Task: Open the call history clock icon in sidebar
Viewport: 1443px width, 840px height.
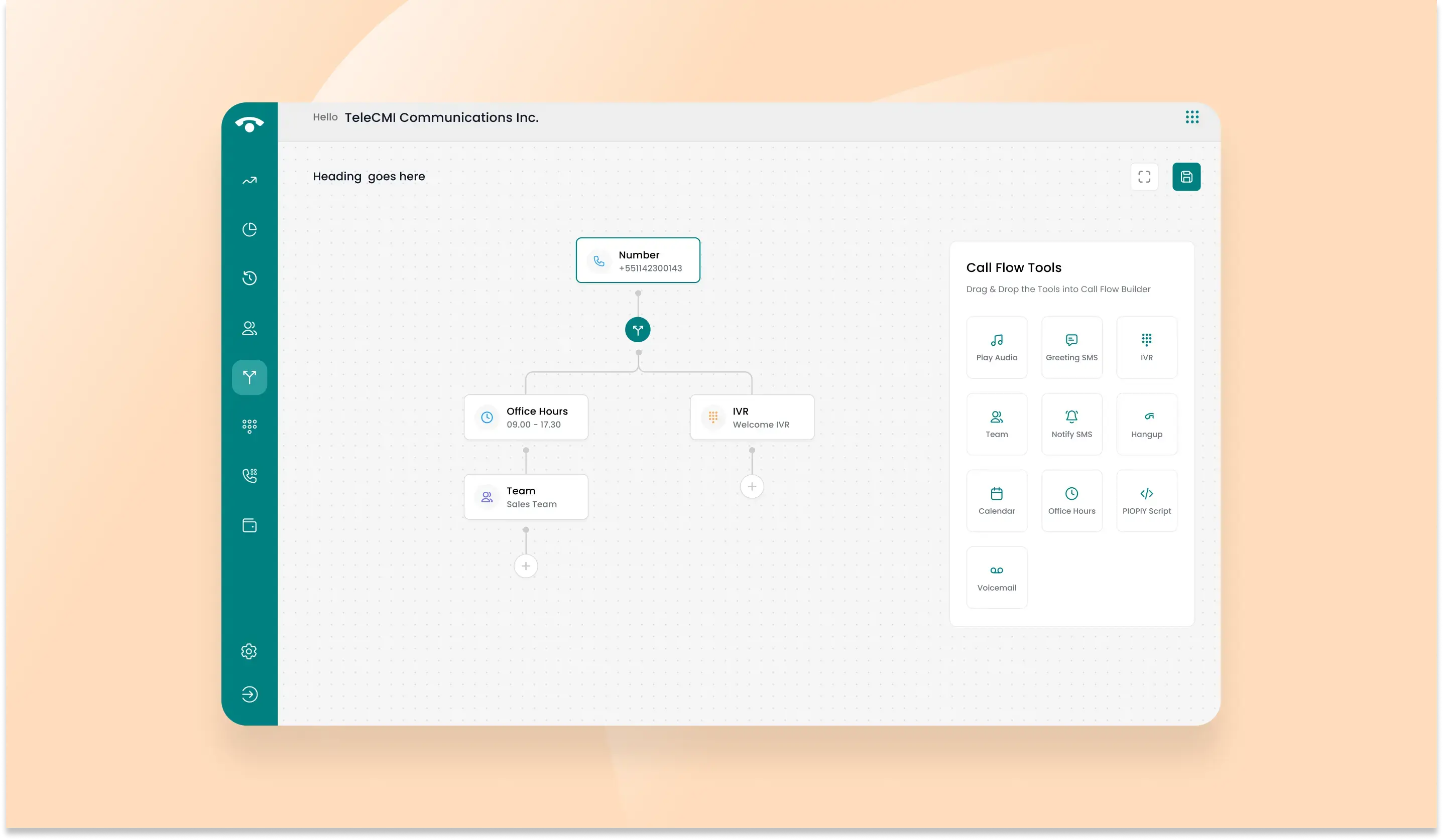Action: coord(249,278)
